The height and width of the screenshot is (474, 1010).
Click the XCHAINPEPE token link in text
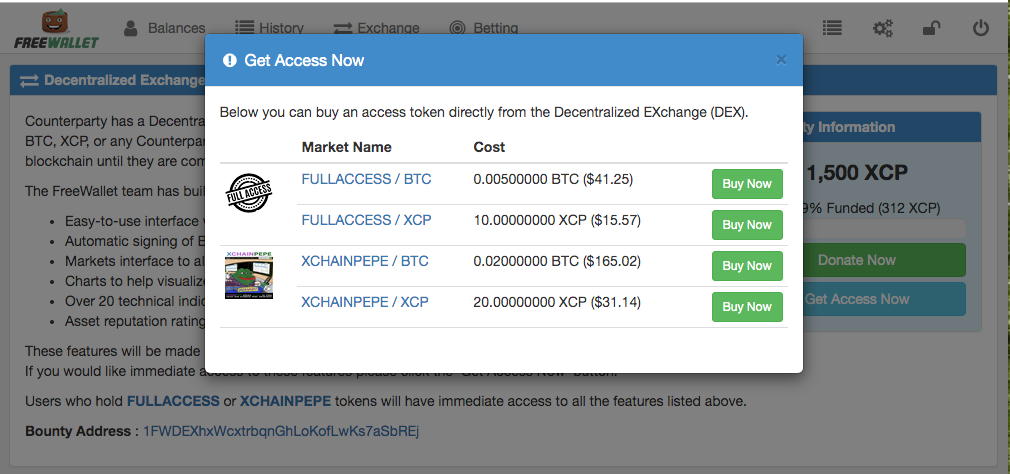285,401
